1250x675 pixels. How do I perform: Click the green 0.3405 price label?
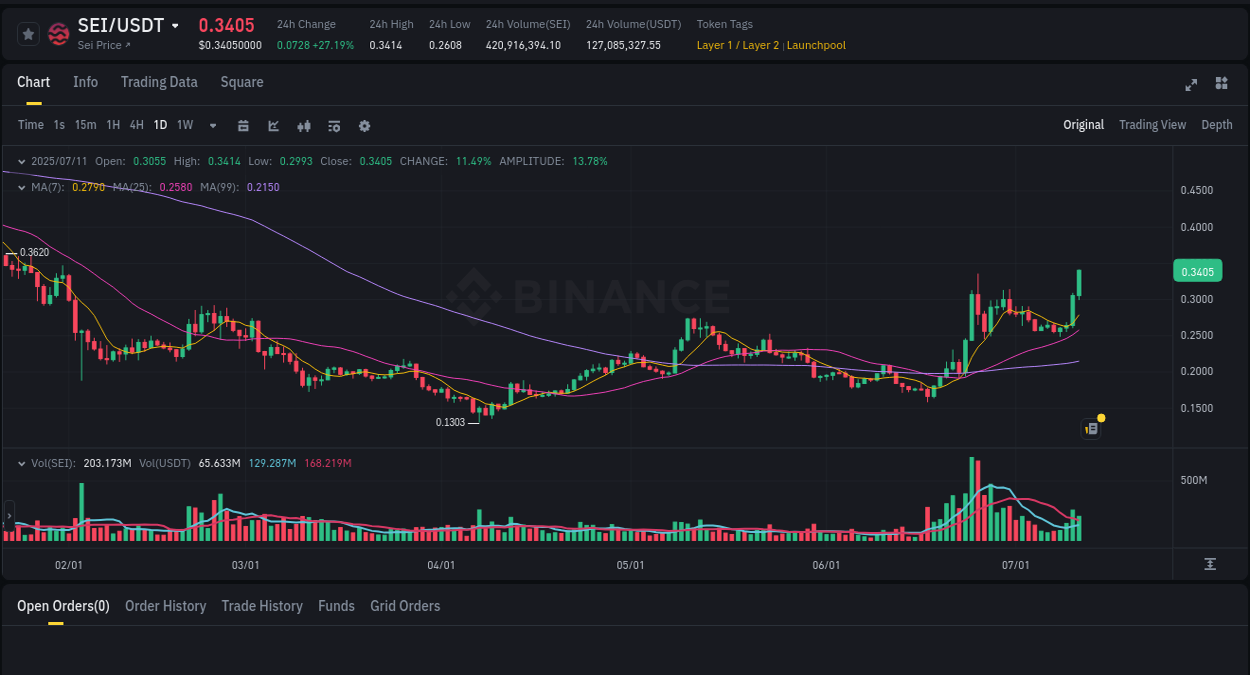1197,270
